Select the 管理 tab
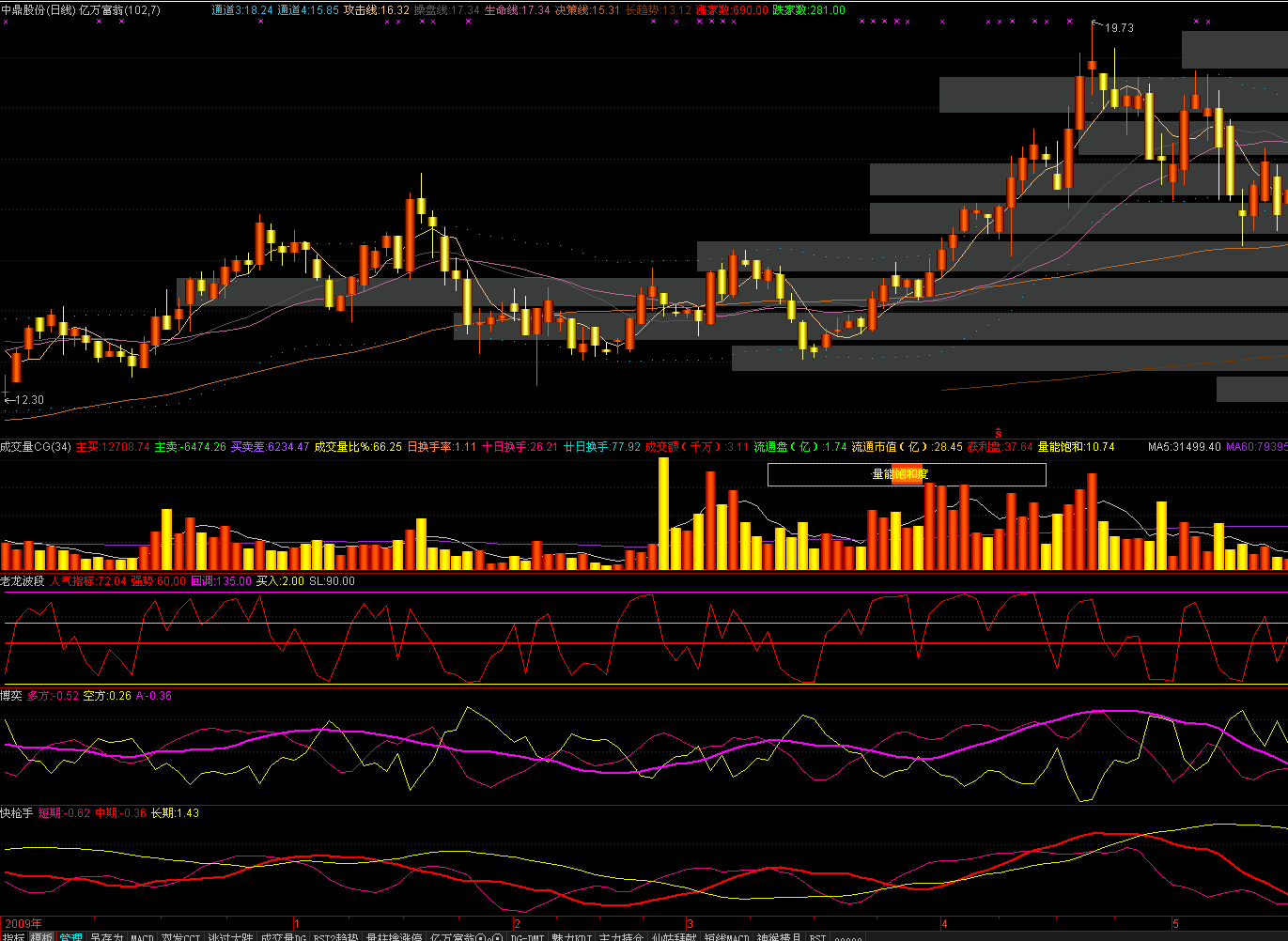This screenshot has height=941, width=1288. coord(71,936)
